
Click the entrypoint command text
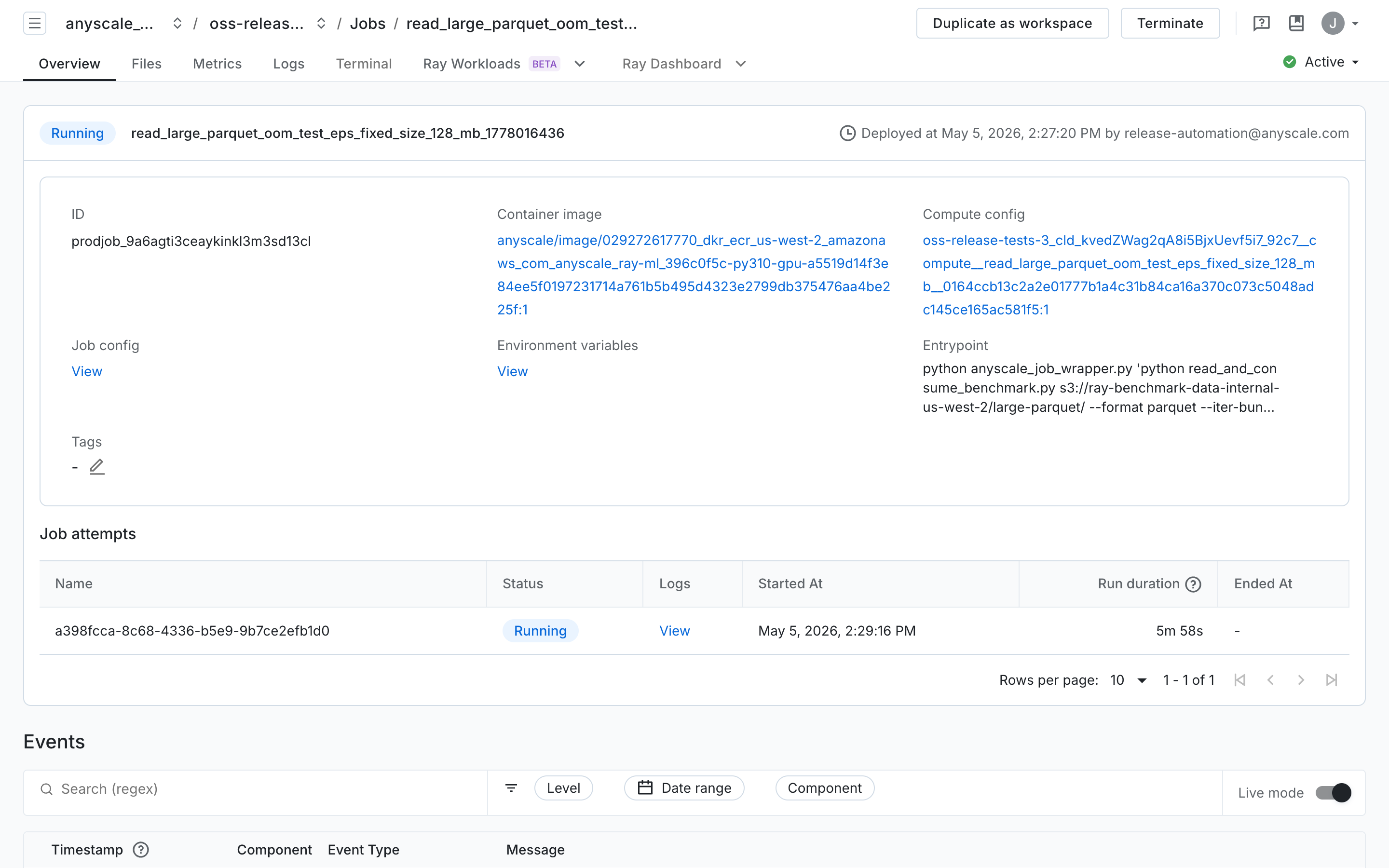tap(1100, 388)
